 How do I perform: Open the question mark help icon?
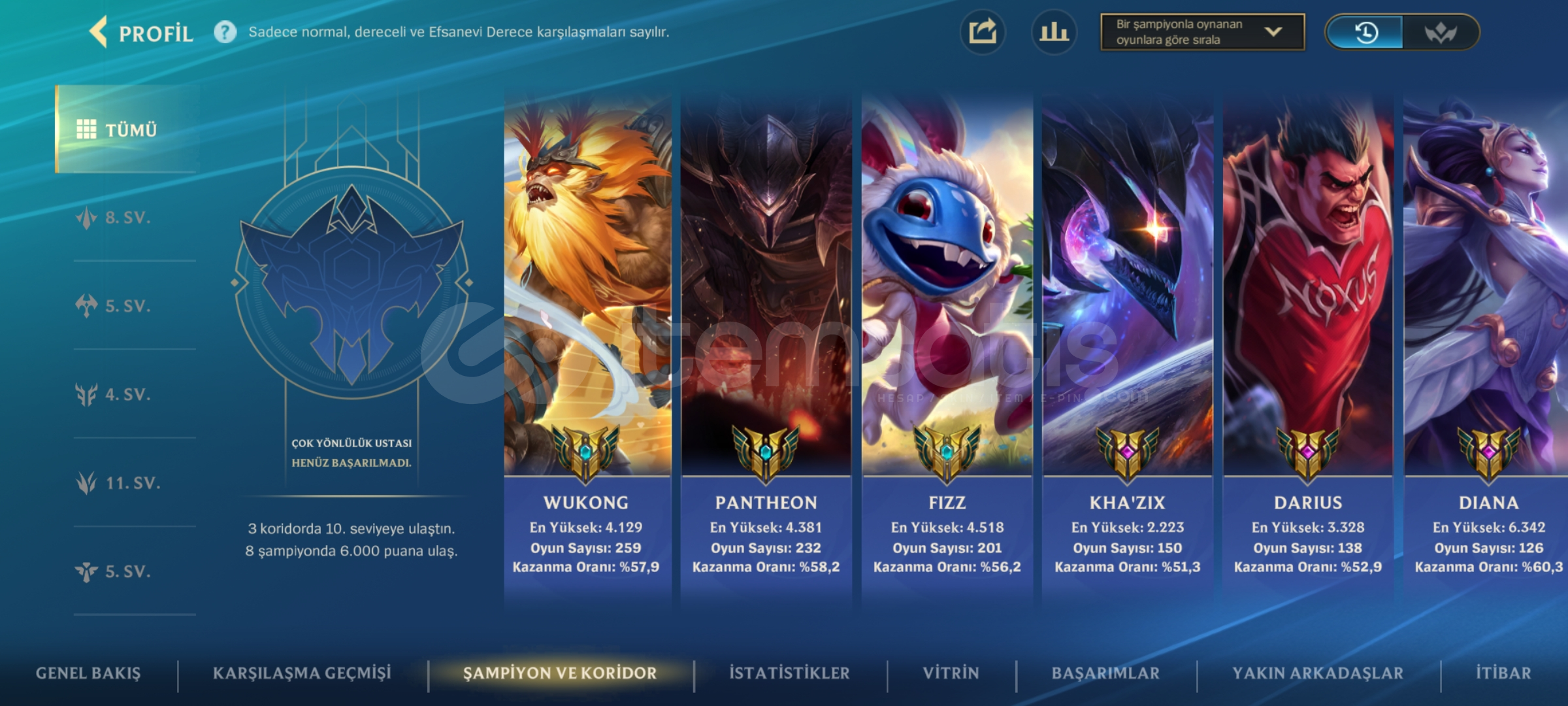point(225,32)
